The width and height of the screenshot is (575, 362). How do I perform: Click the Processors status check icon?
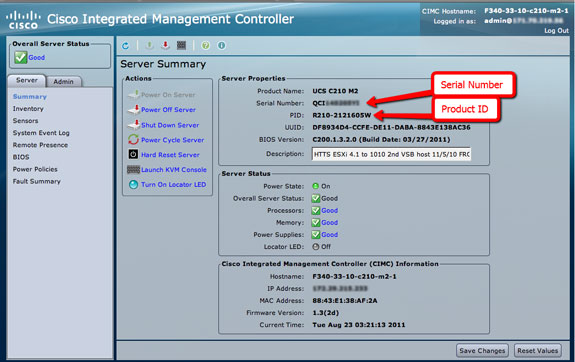pos(316,211)
